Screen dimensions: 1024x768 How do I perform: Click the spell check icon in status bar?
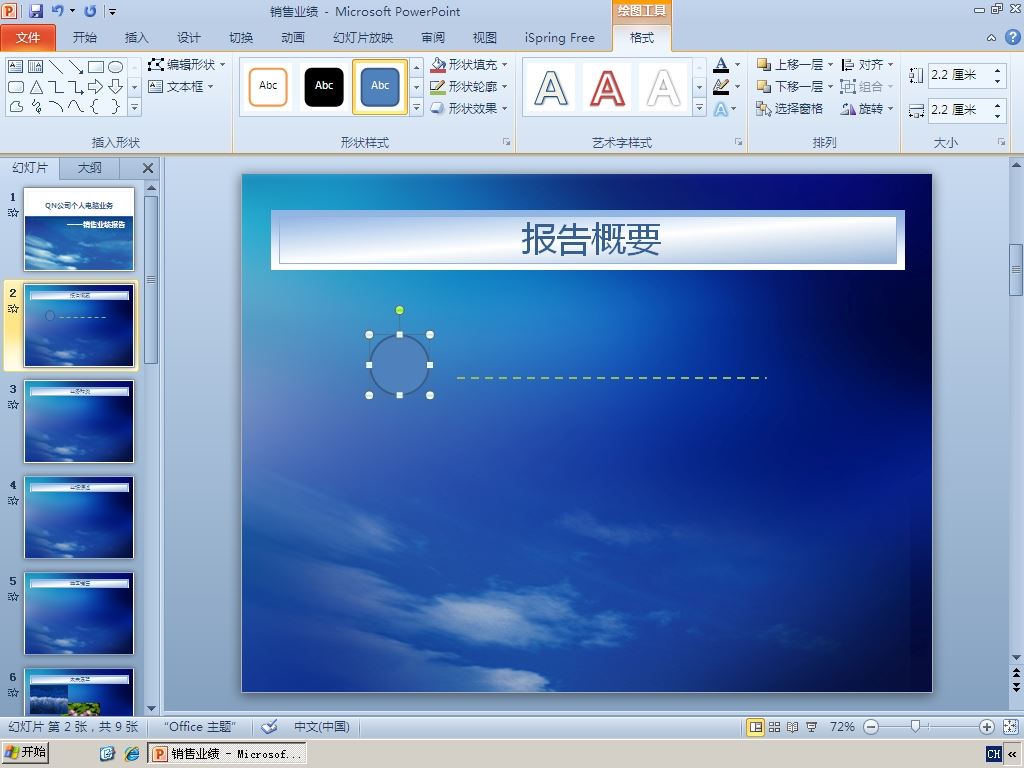(x=269, y=726)
